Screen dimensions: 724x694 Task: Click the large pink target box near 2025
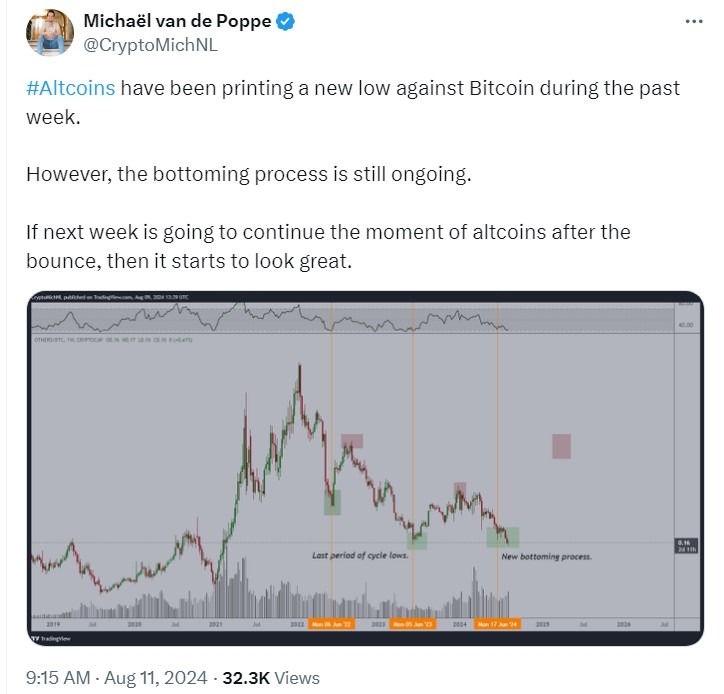(561, 446)
